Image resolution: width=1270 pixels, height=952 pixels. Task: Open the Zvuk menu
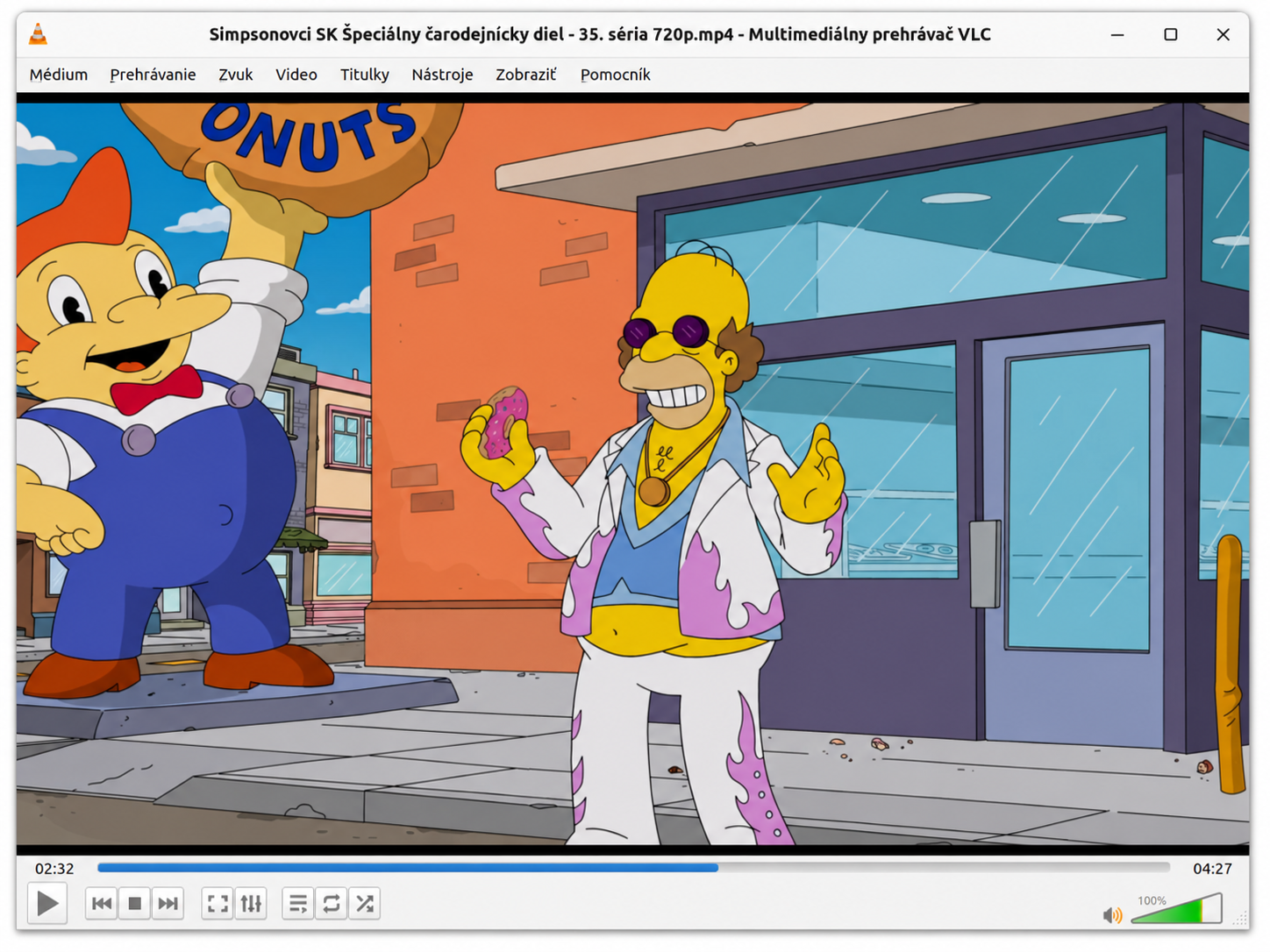pos(236,75)
